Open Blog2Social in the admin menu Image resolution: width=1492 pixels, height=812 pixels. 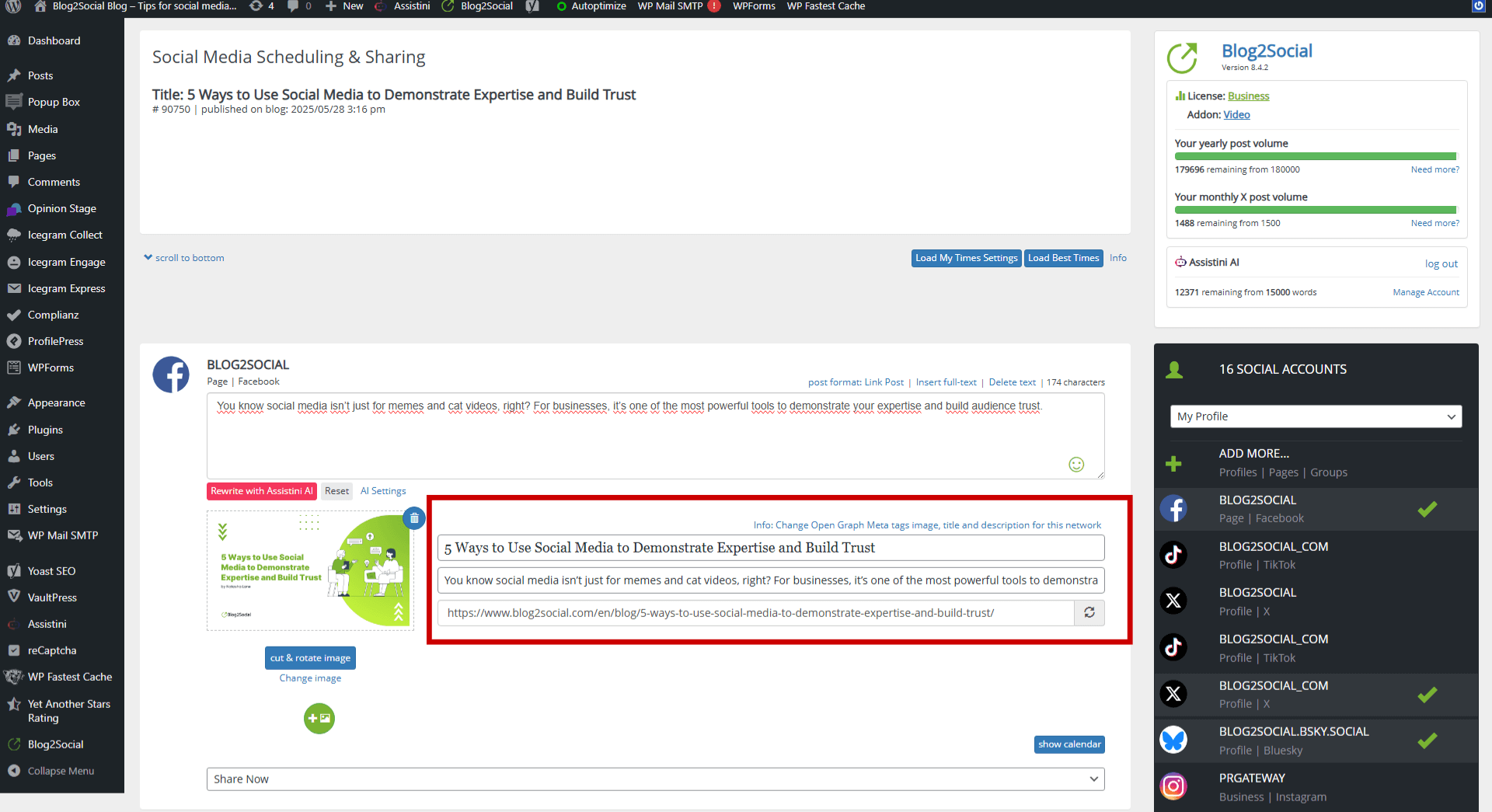[x=56, y=744]
